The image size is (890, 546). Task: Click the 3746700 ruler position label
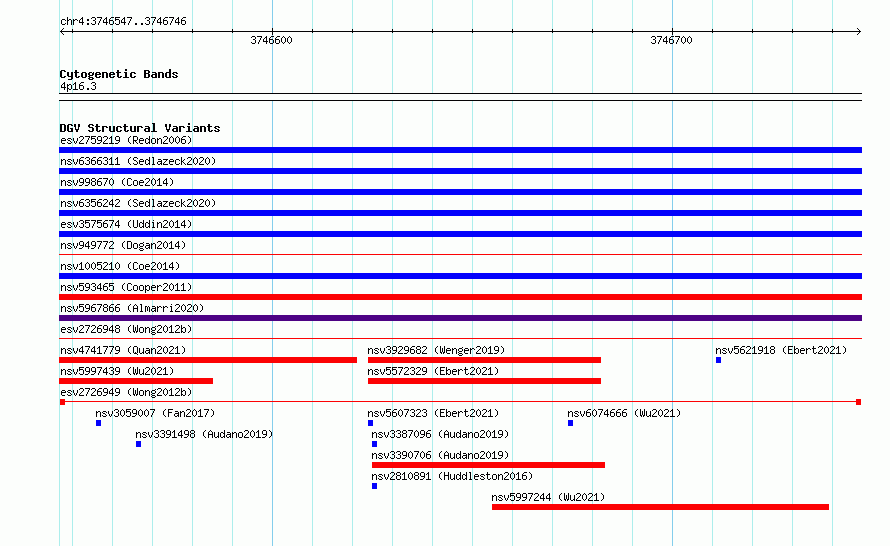click(x=671, y=40)
